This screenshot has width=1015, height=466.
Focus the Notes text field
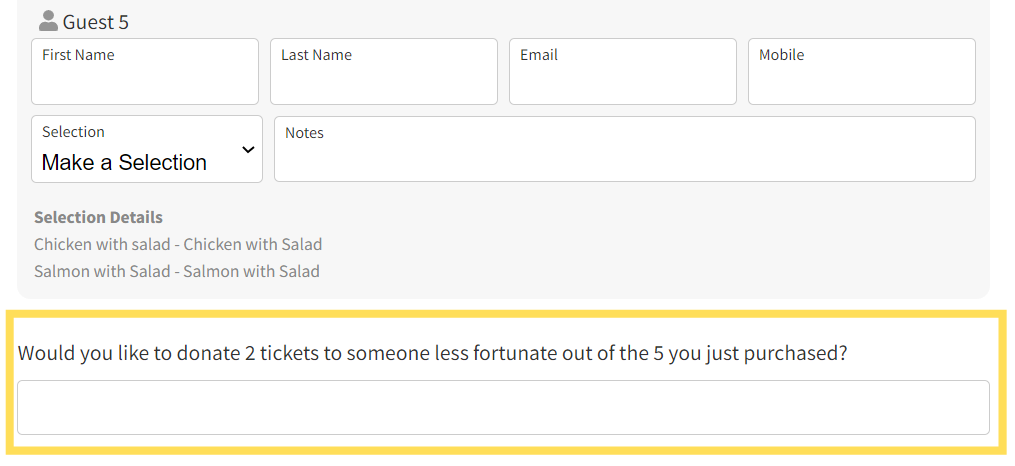[625, 149]
